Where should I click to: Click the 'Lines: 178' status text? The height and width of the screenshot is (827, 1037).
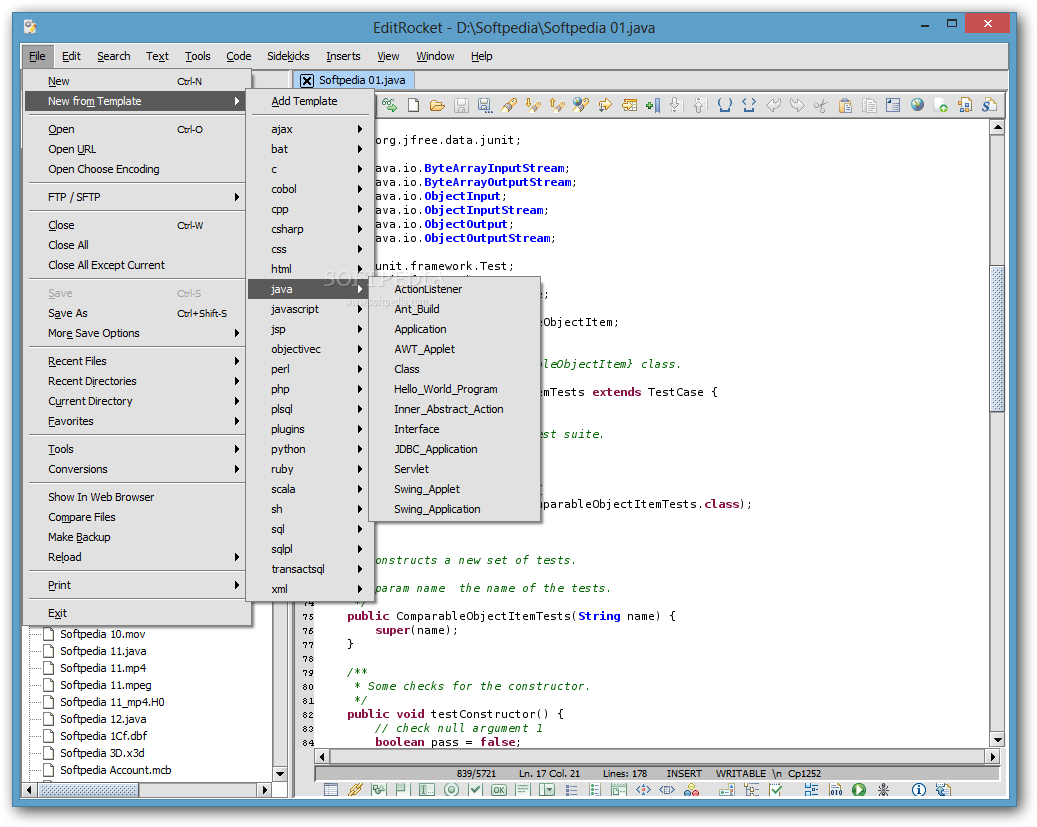click(x=624, y=773)
